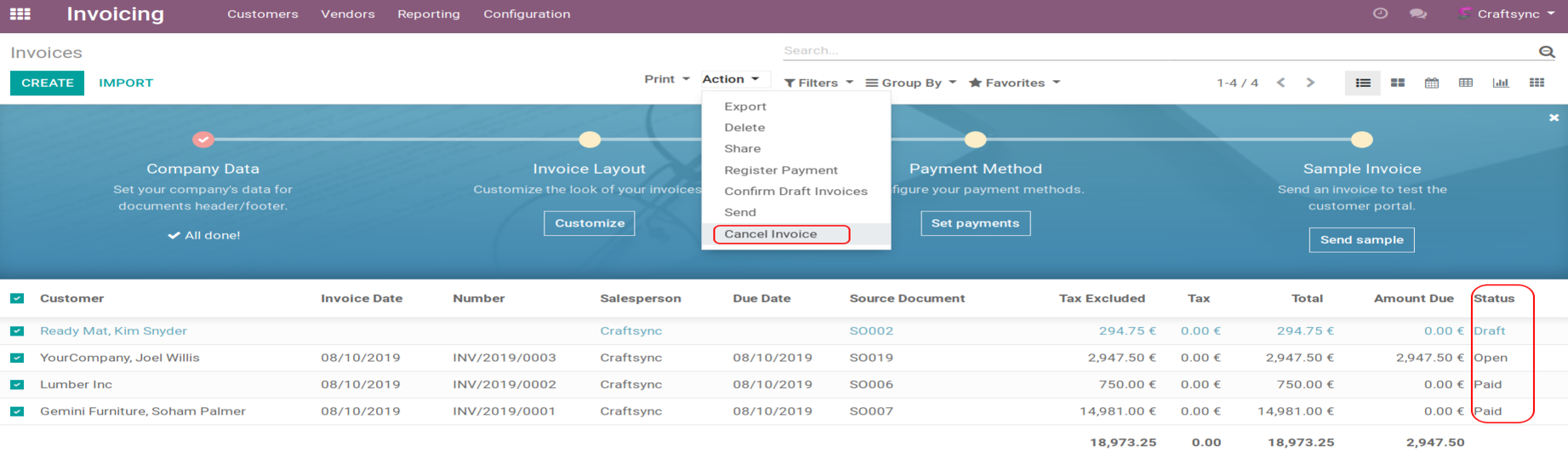The image size is (1568, 459).
Task: Uncheck the Lumber Inc invoice row
Action: click(x=17, y=385)
